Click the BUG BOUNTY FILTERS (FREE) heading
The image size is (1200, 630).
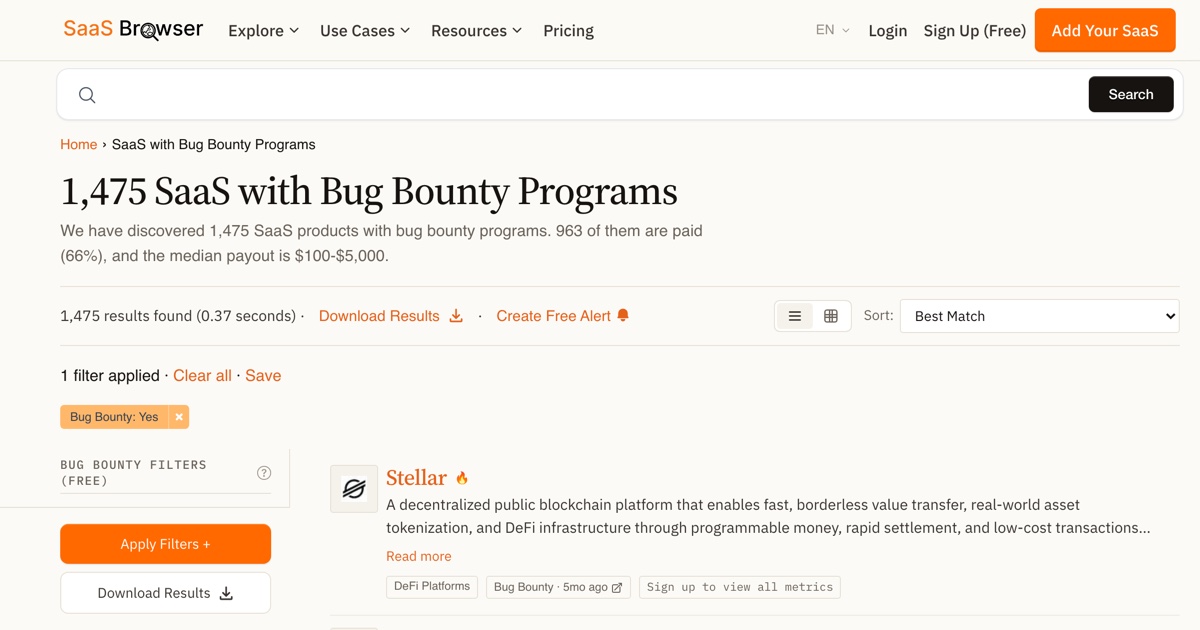coord(133,473)
